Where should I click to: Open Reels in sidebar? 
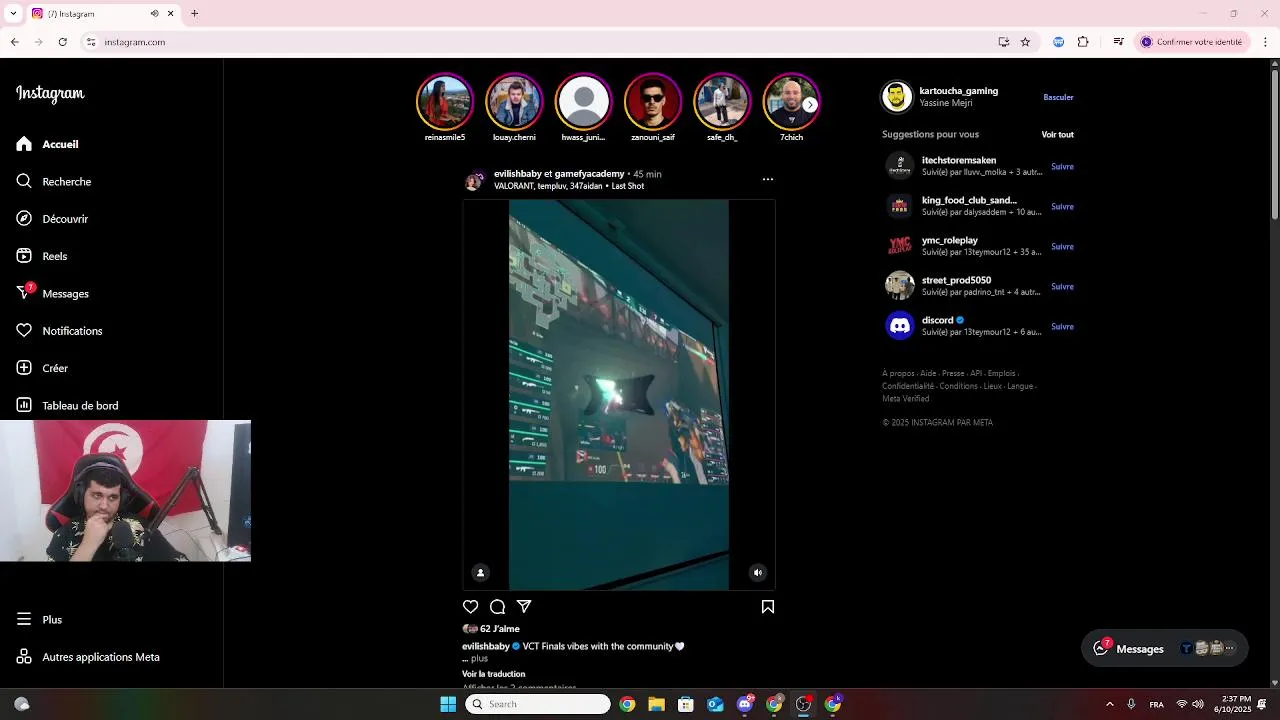(41, 256)
